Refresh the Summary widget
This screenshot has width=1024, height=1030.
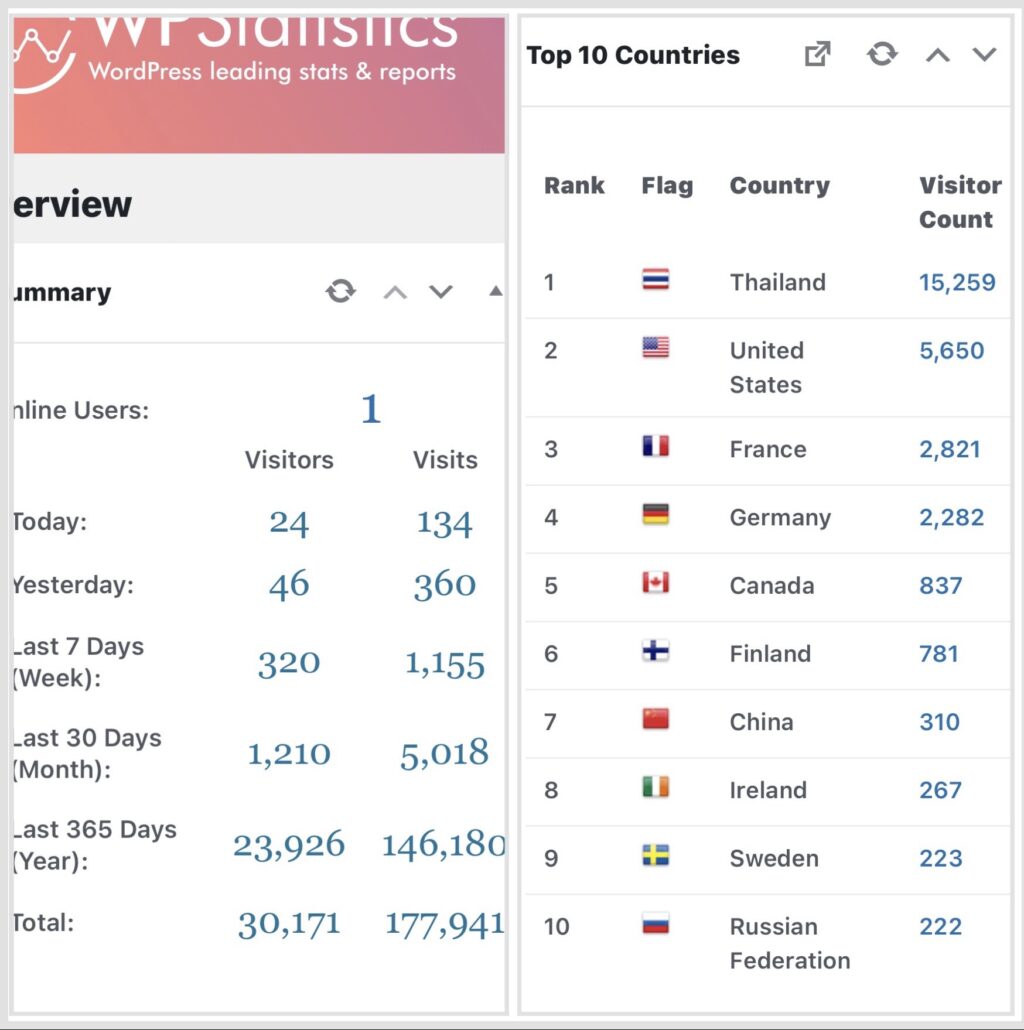[341, 291]
